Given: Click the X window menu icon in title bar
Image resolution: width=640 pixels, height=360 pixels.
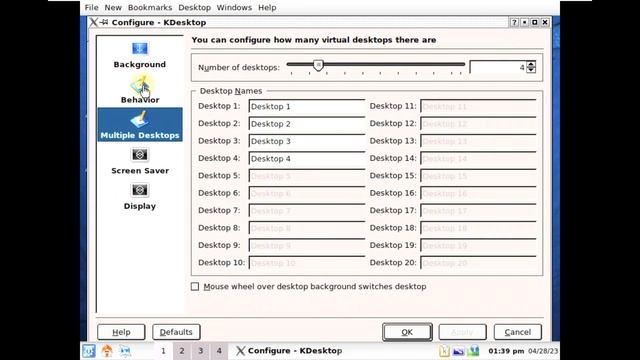Looking at the screenshot, I should 93,22.
